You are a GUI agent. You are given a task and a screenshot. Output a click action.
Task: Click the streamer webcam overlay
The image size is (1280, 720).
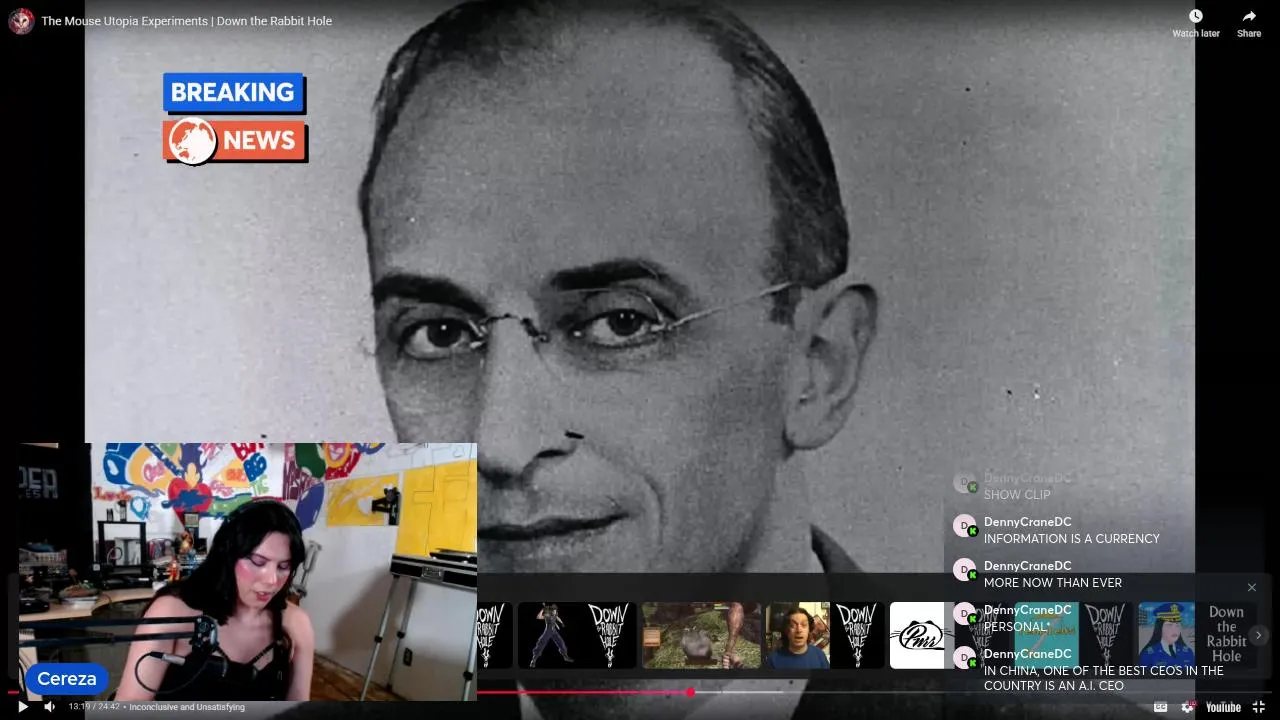pyautogui.click(x=248, y=572)
